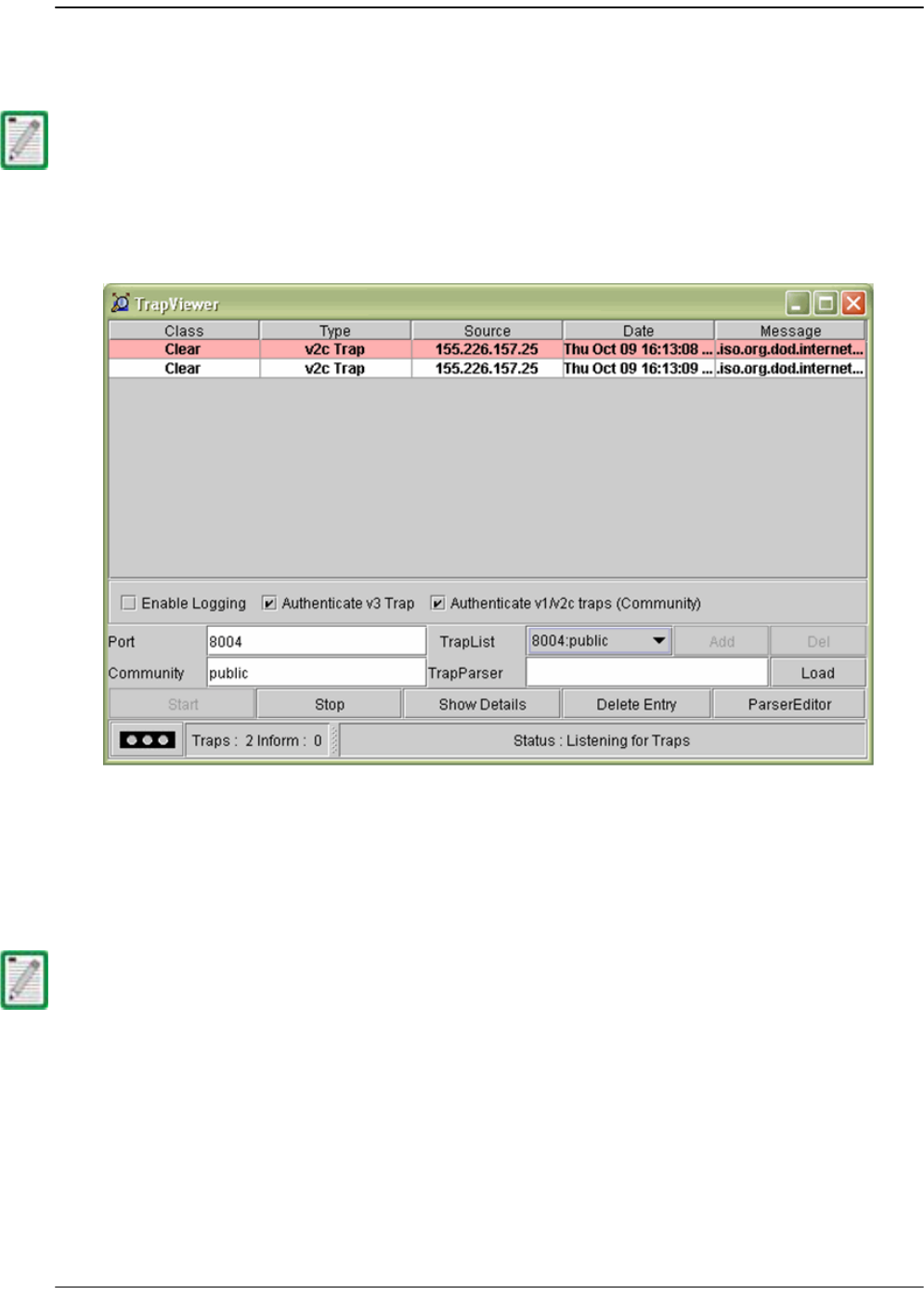Click the three-dot trap indicator icon
This screenshot has height=1294, width=924.
tap(147, 740)
